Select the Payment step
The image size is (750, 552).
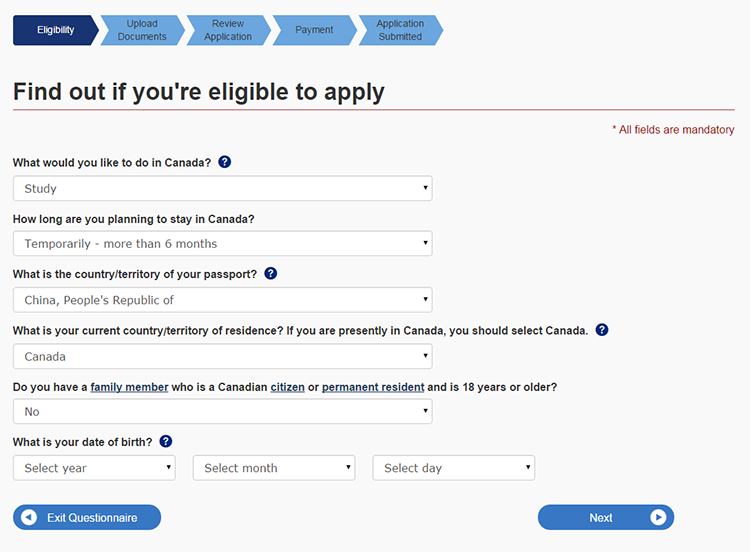pos(314,30)
